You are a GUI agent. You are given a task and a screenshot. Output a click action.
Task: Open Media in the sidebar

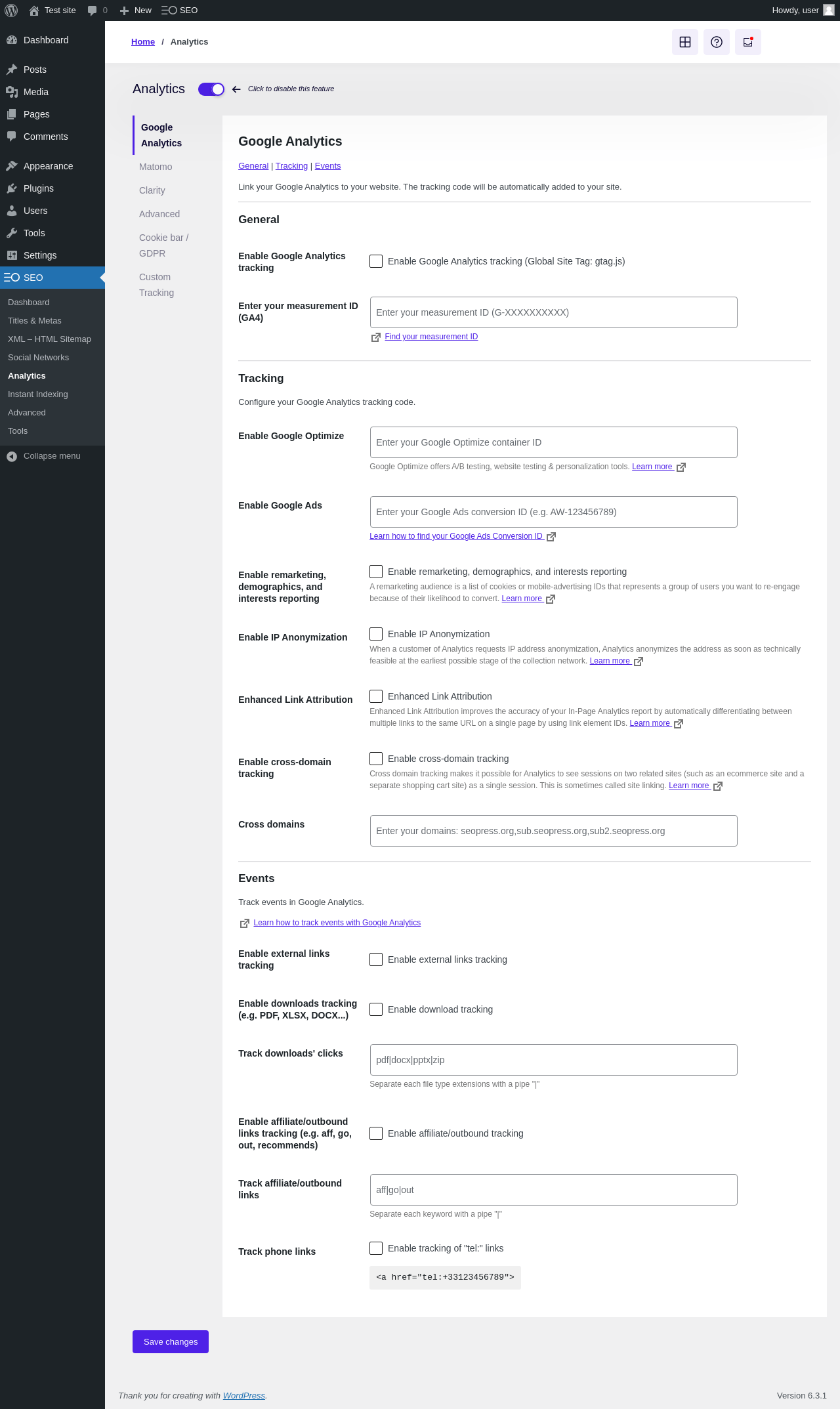(x=52, y=92)
